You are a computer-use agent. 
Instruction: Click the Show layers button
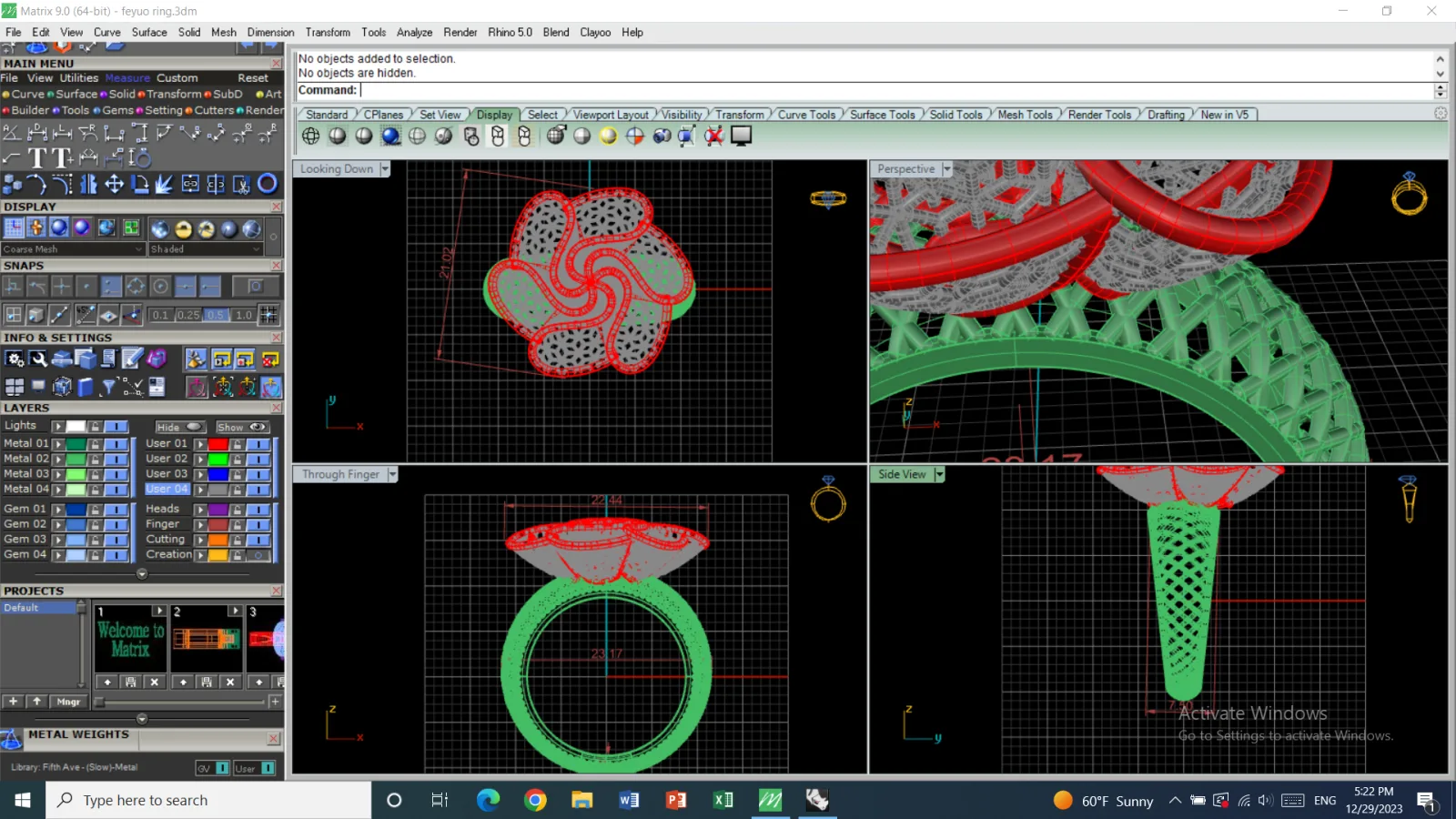tap(241, 427)
